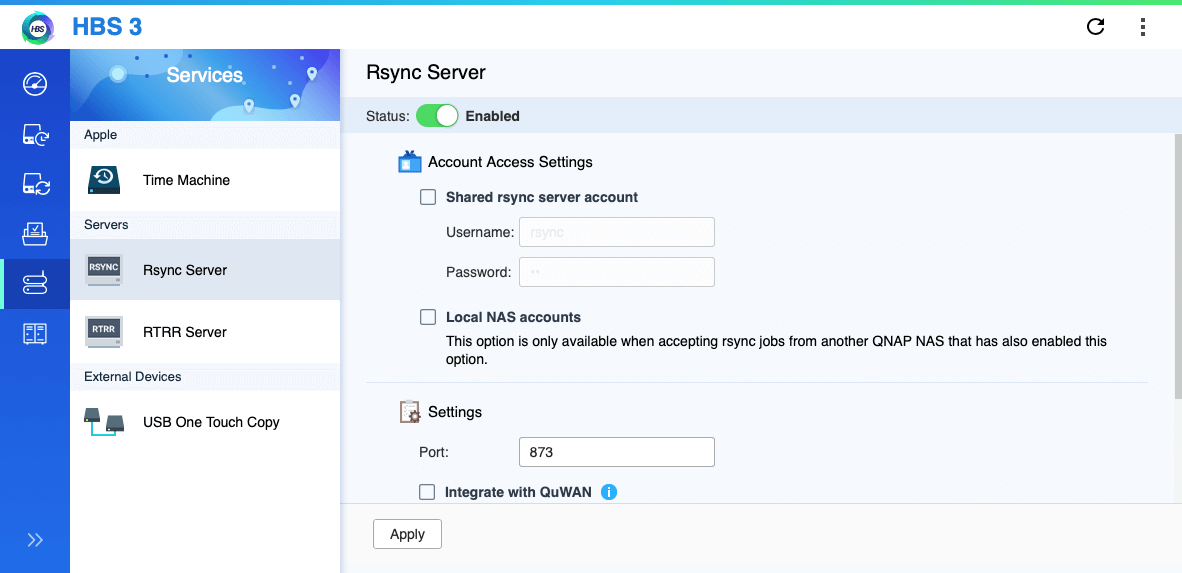Check the Local NAS accounts option
This screenshot has height=573, width=1182.
point(428,317)
